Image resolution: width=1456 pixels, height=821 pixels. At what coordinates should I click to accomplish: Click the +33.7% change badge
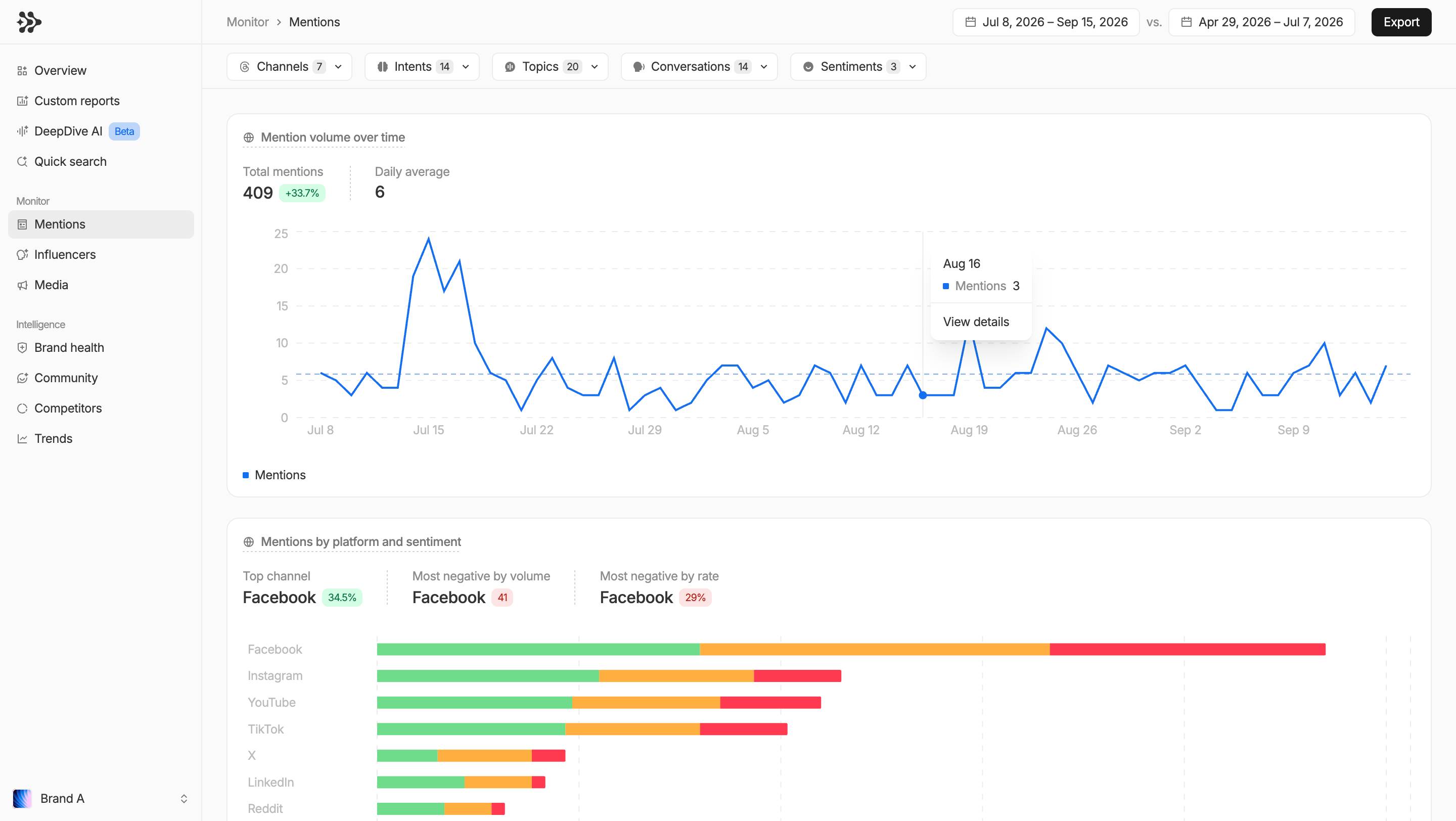click(302, 193)
